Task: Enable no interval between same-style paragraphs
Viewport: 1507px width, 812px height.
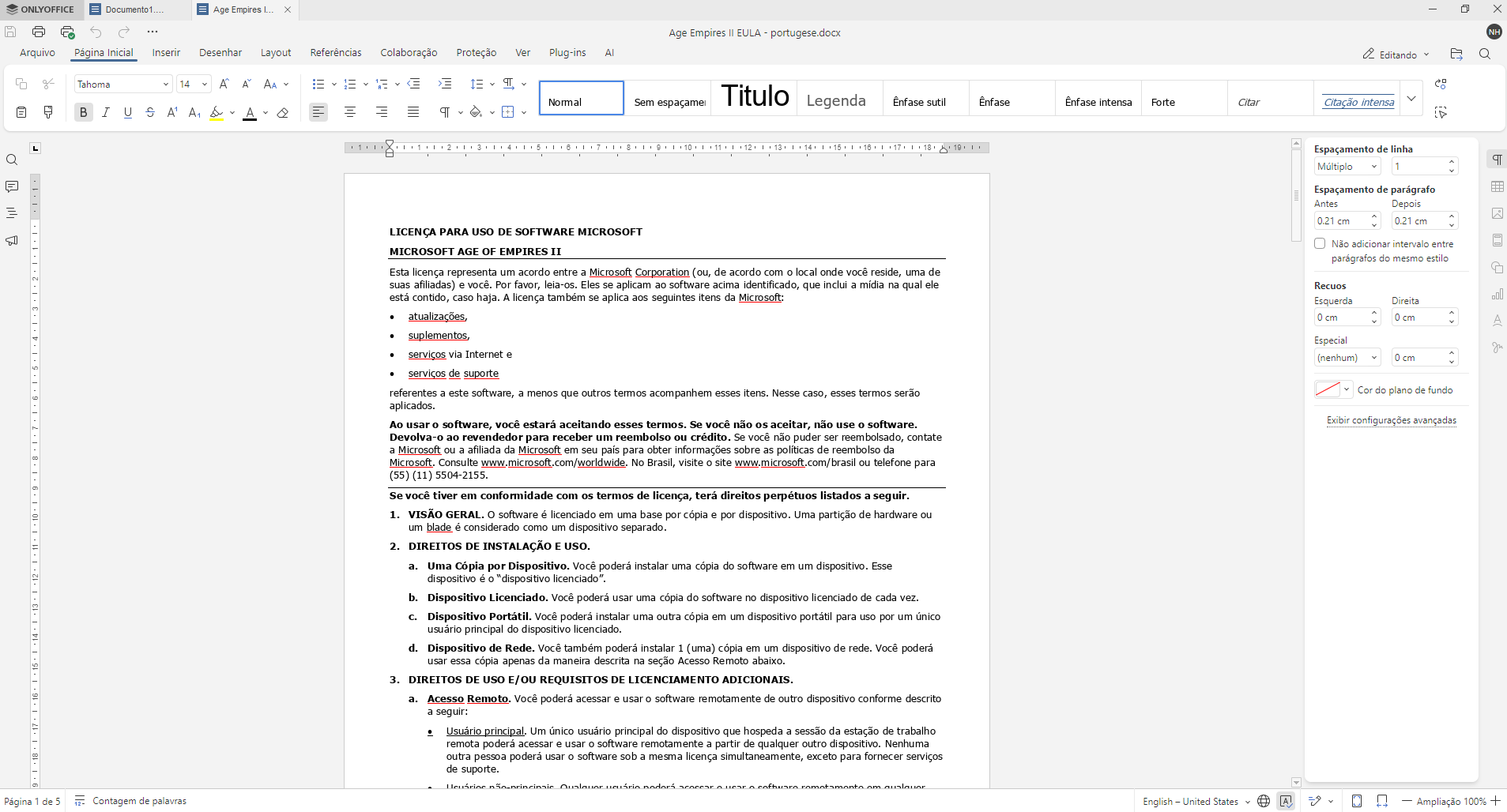Action: point(1320,243)
